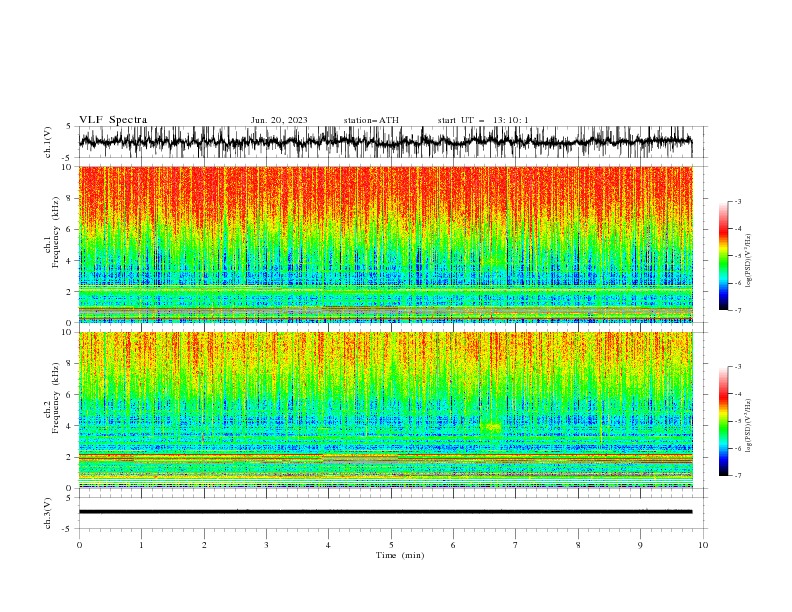Click the "ch.1(V)" axis label
This screenshot has height=612, width=792.
pyautogui.click(x=48, y=143)
